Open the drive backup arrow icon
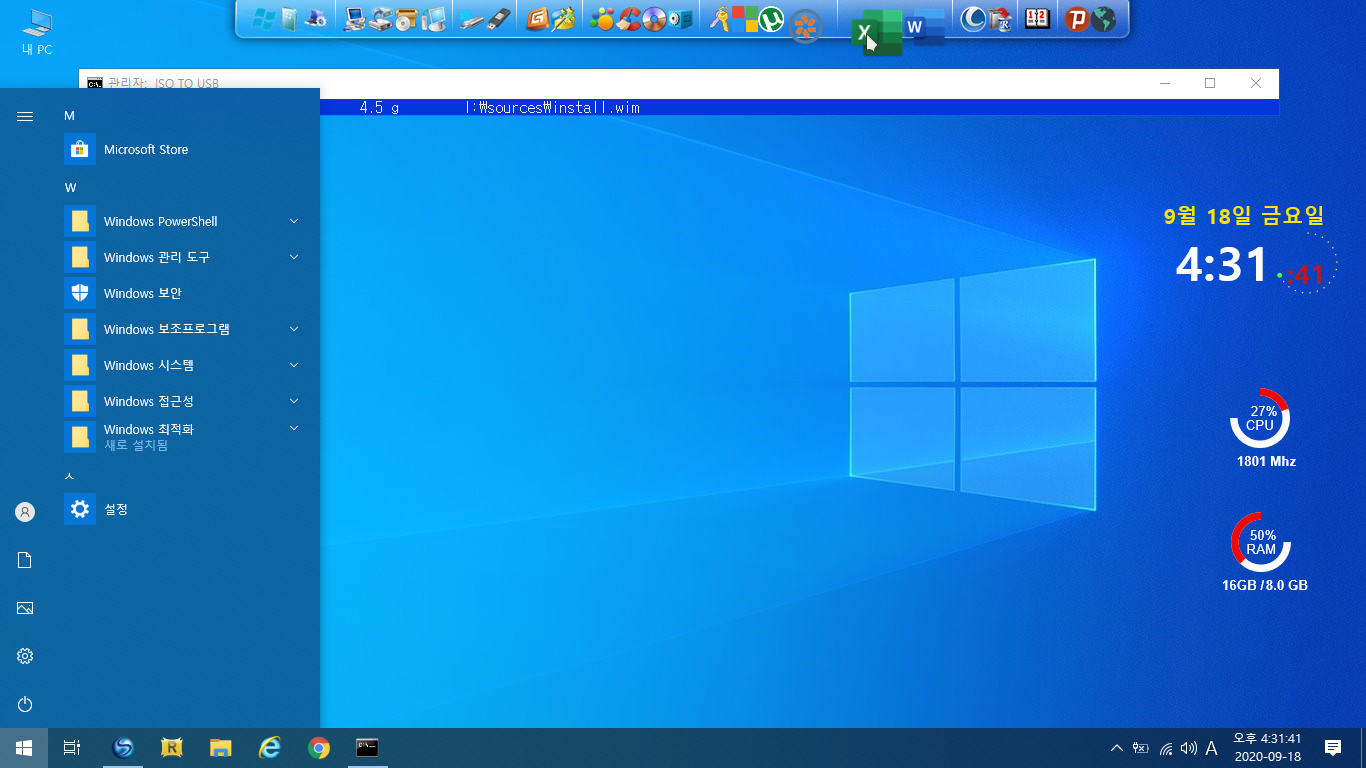 click(x=380, y=19)
